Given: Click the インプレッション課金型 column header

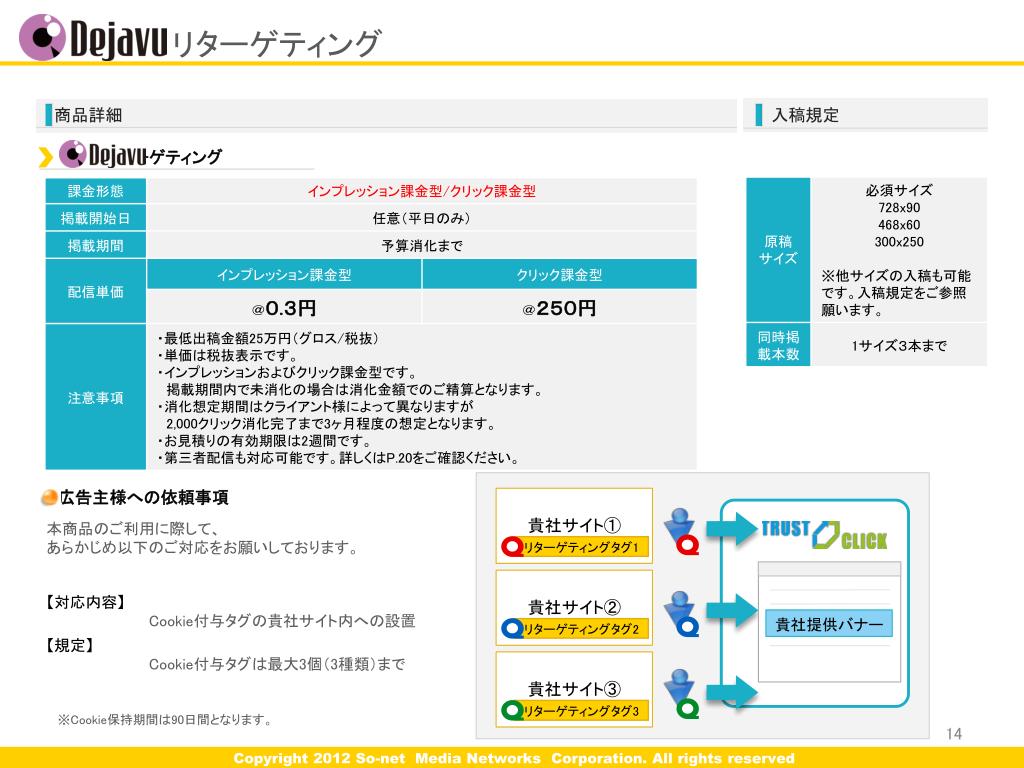Looking at the screenshot, I should click(x=284, y=274).
